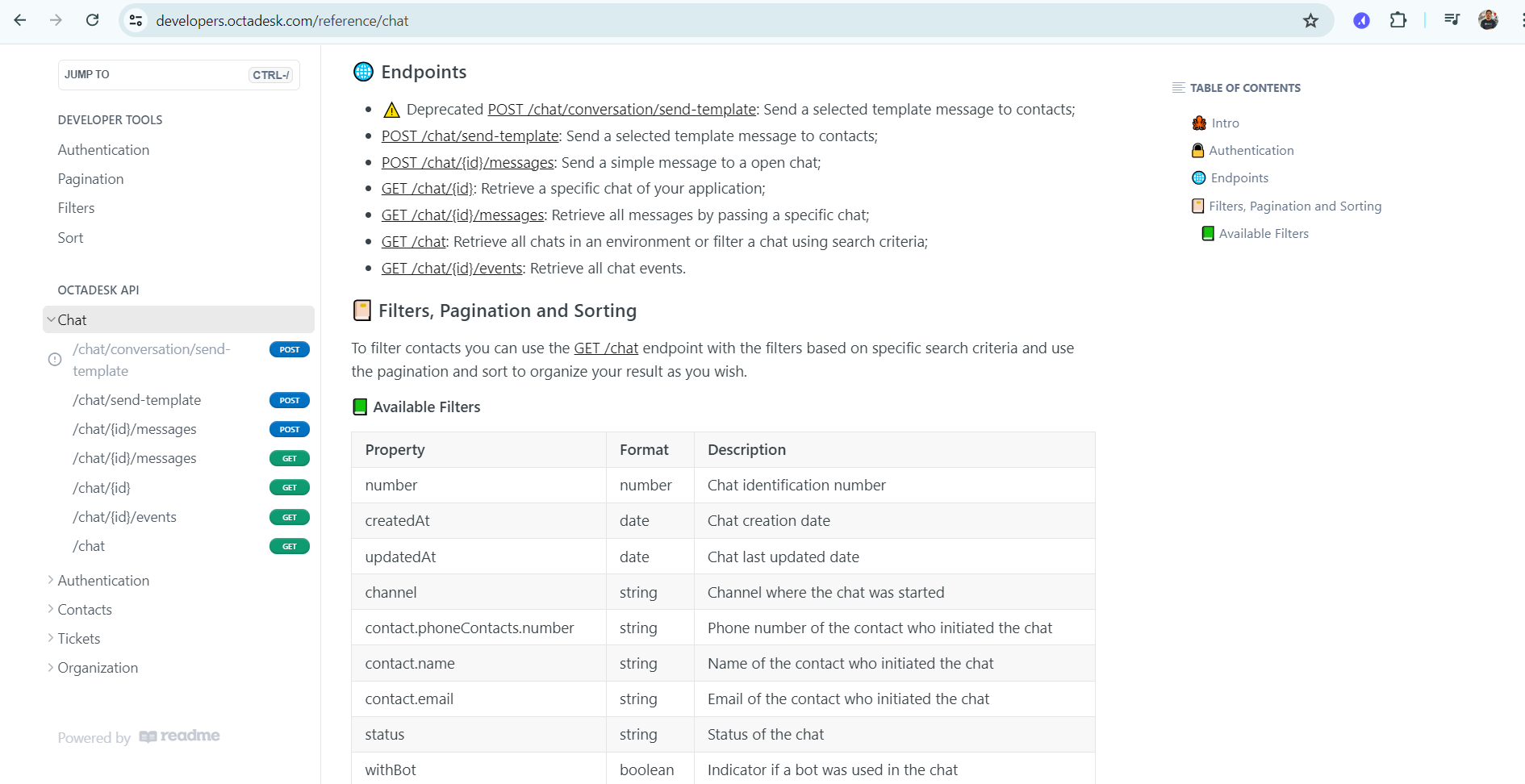
Task: Click the deprecated info icon beside send-template
Action: click(x=55, y=360)
